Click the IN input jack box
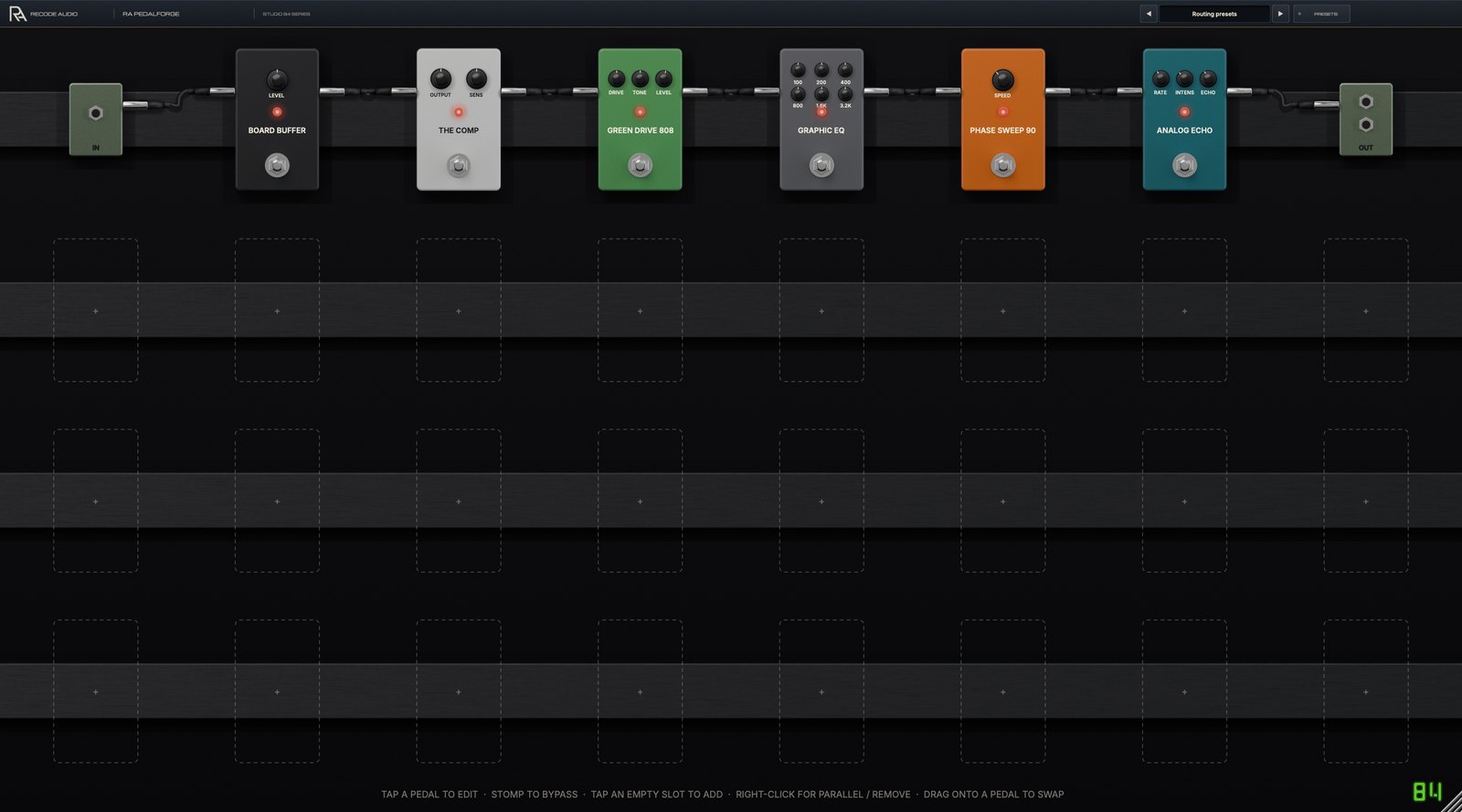Screen dimensions: 1462x812 click(96, 120)
